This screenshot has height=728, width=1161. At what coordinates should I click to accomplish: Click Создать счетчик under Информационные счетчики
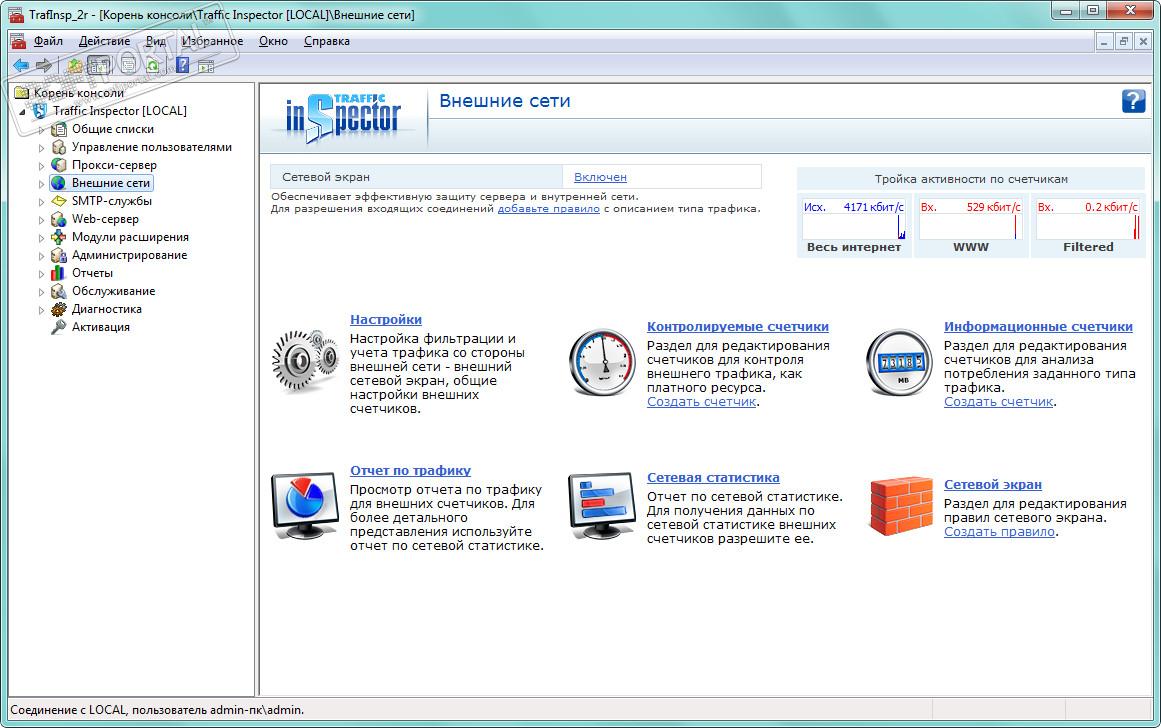998,401
